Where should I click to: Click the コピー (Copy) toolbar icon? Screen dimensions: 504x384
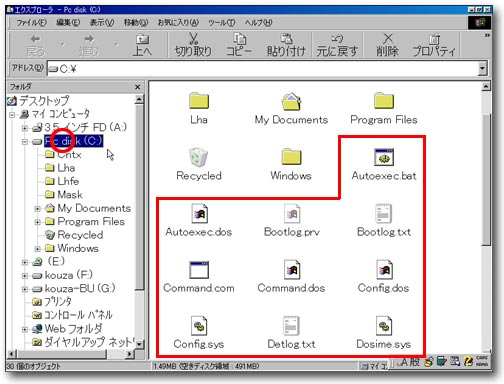239,44
